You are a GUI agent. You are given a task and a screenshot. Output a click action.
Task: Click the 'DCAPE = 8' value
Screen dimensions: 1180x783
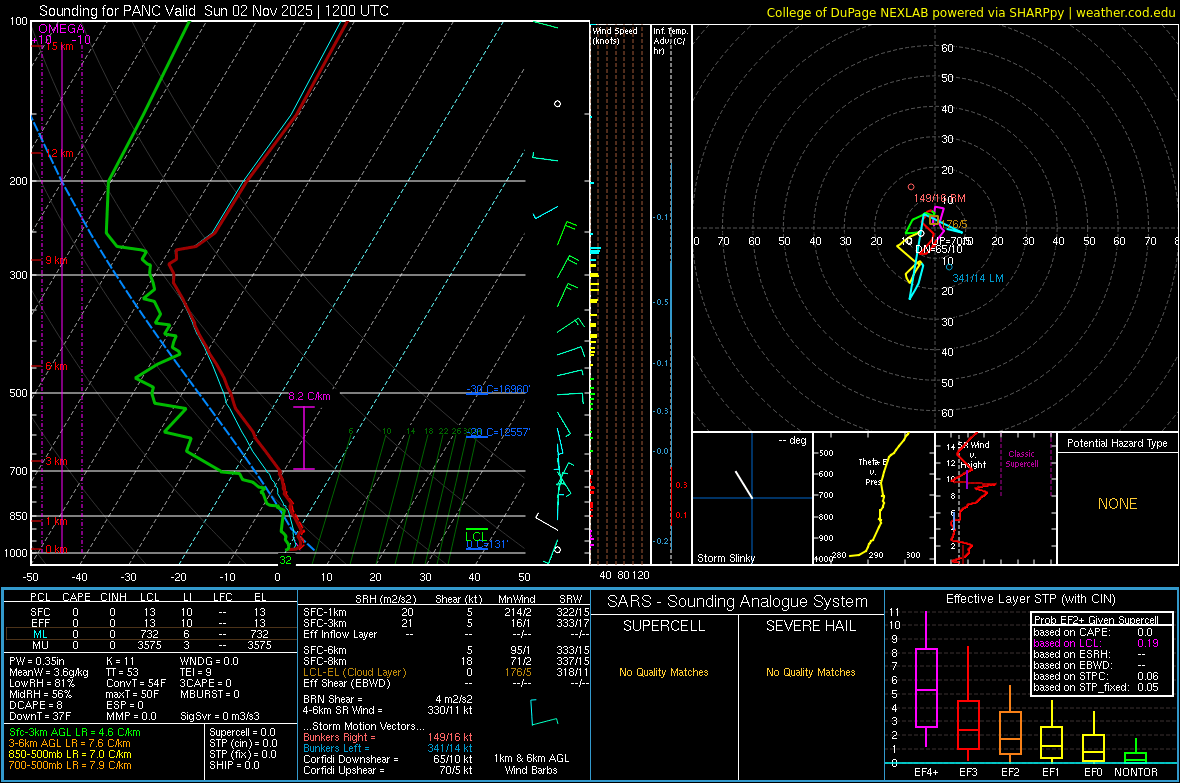pos(35,705)
